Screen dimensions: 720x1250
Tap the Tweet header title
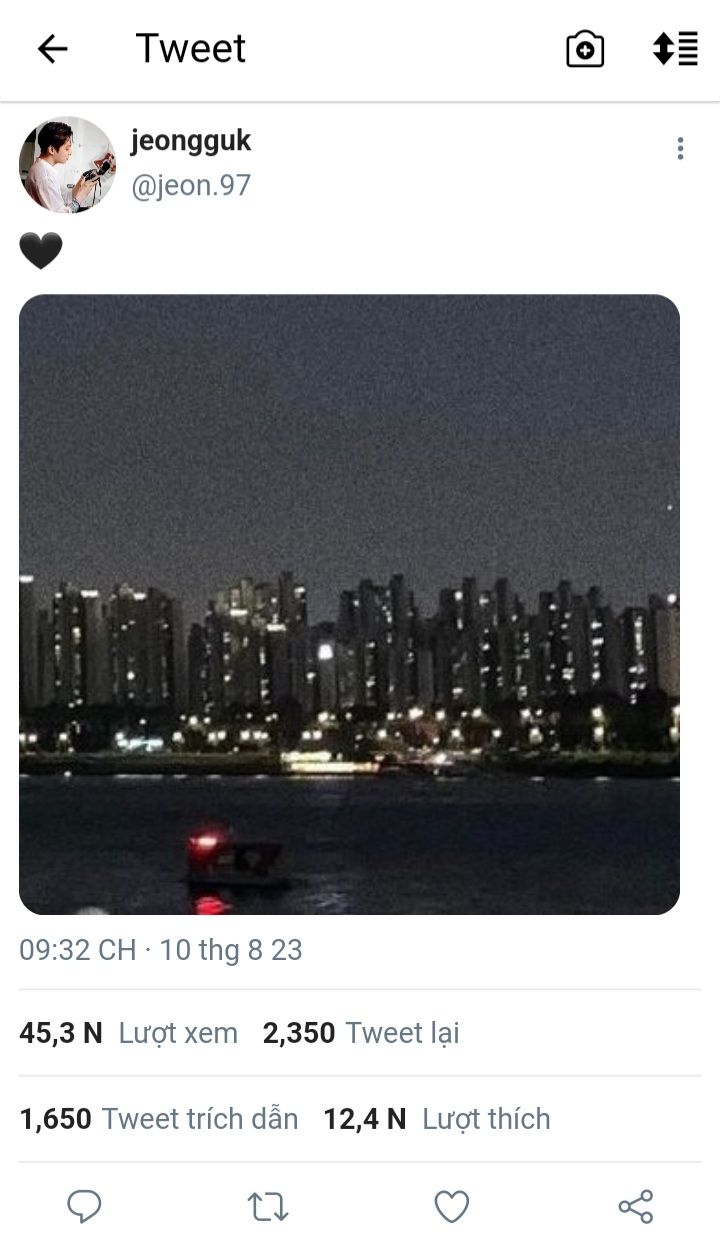(x=191, y=48)
